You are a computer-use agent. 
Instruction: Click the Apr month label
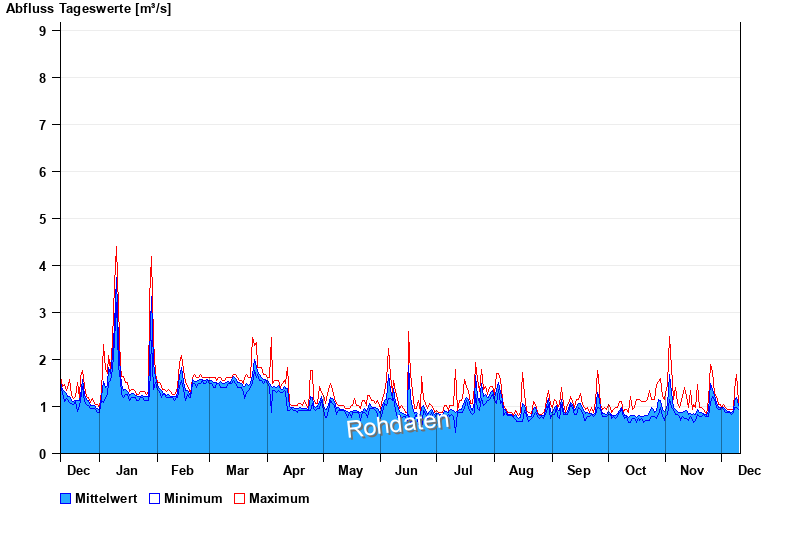[294, 470]
